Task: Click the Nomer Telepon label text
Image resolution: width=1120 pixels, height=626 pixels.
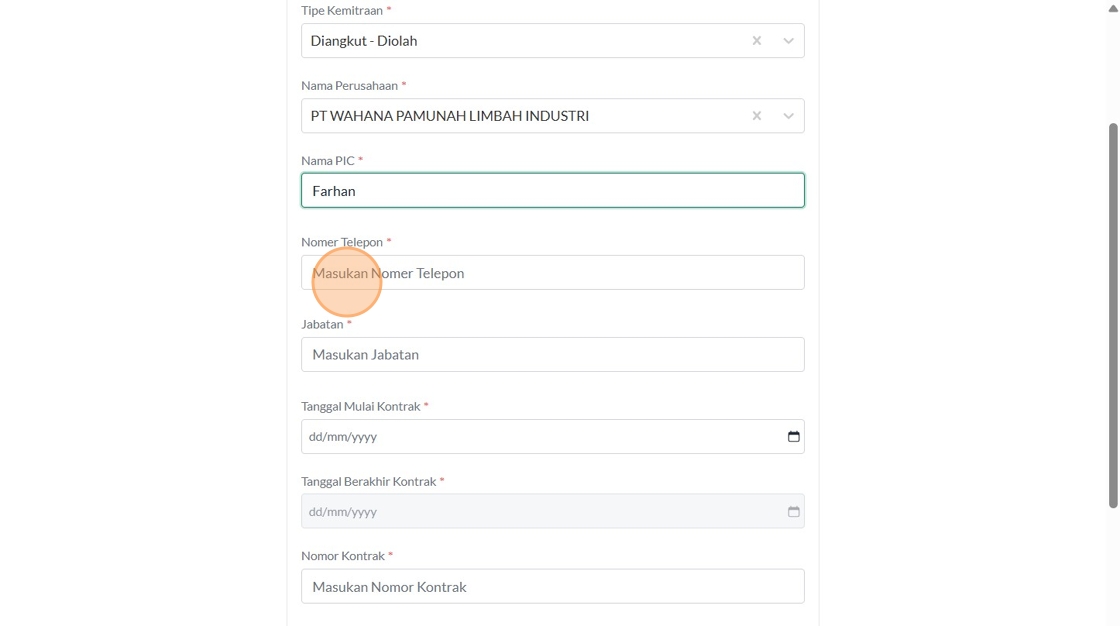Action: (x=342, y=242)
